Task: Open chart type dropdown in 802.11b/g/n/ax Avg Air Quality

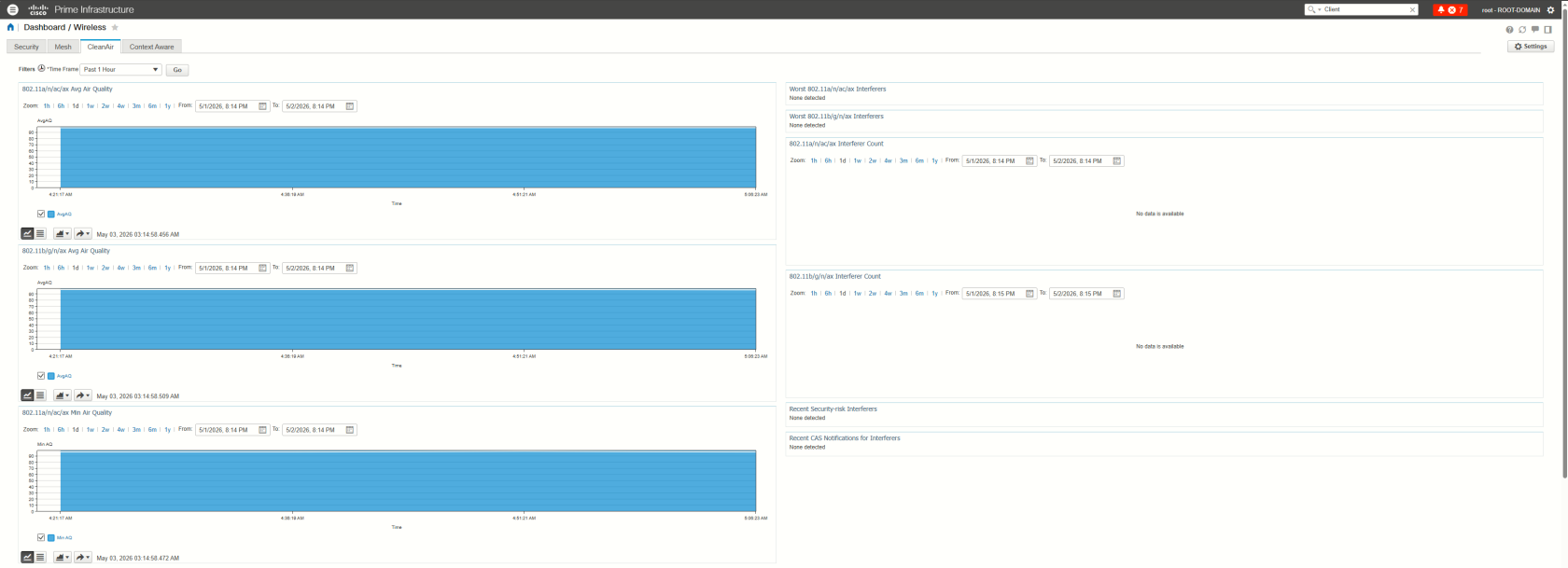Action: (63, 395)
